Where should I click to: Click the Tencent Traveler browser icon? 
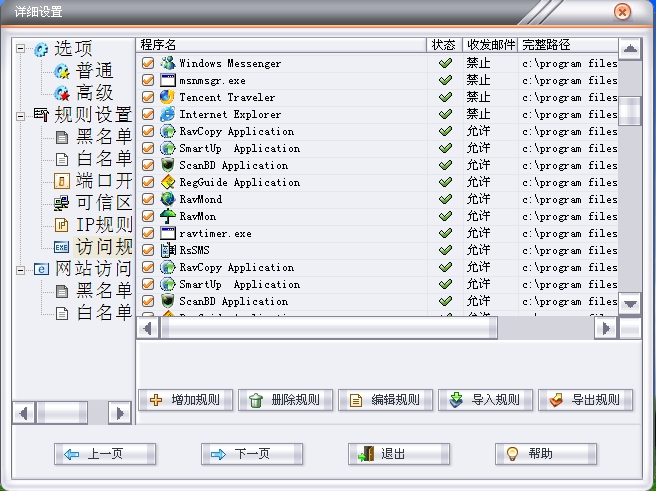click(x=168, y=97)
